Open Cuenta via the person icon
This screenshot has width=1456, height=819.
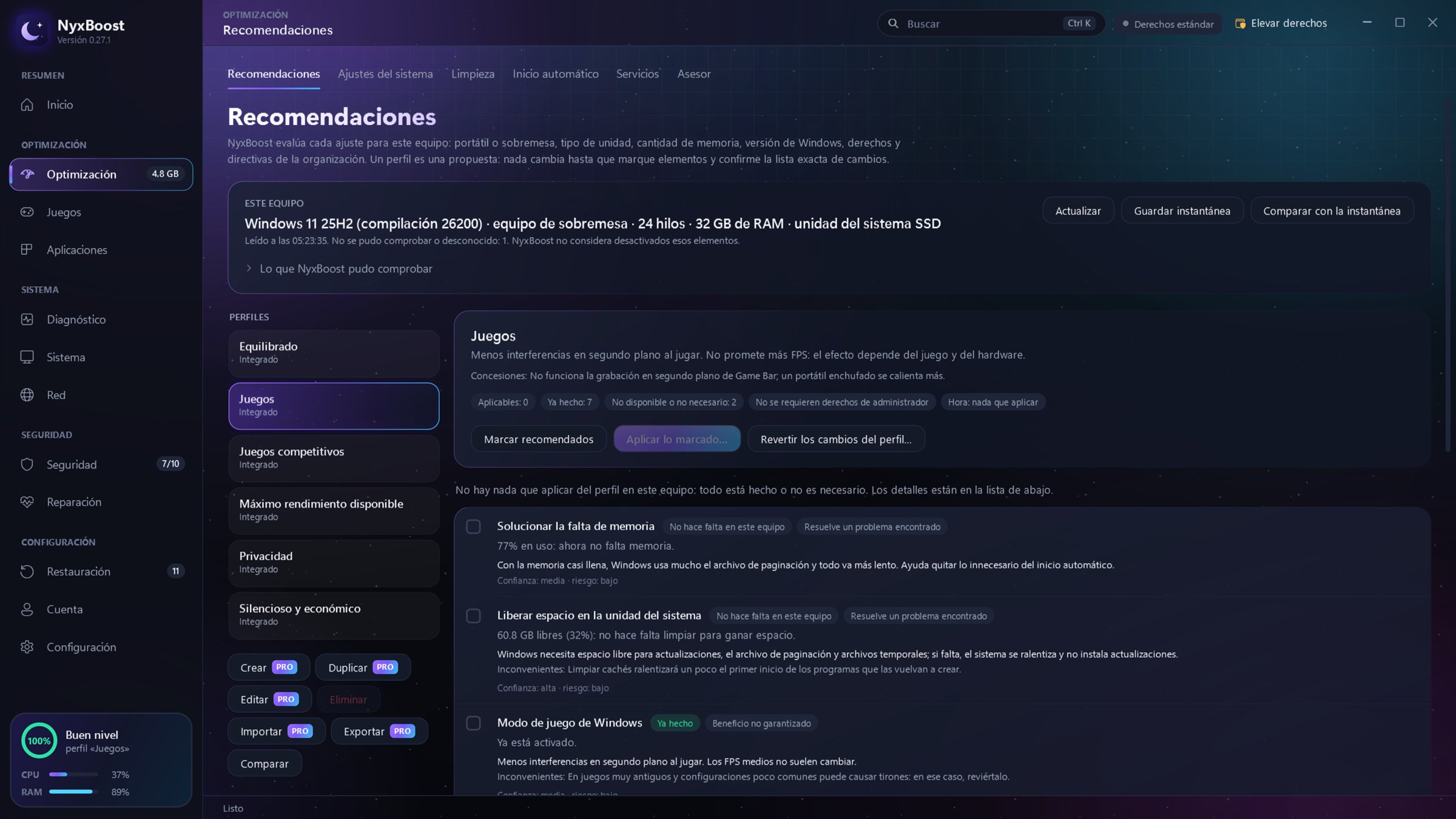(x=27, y=609)
